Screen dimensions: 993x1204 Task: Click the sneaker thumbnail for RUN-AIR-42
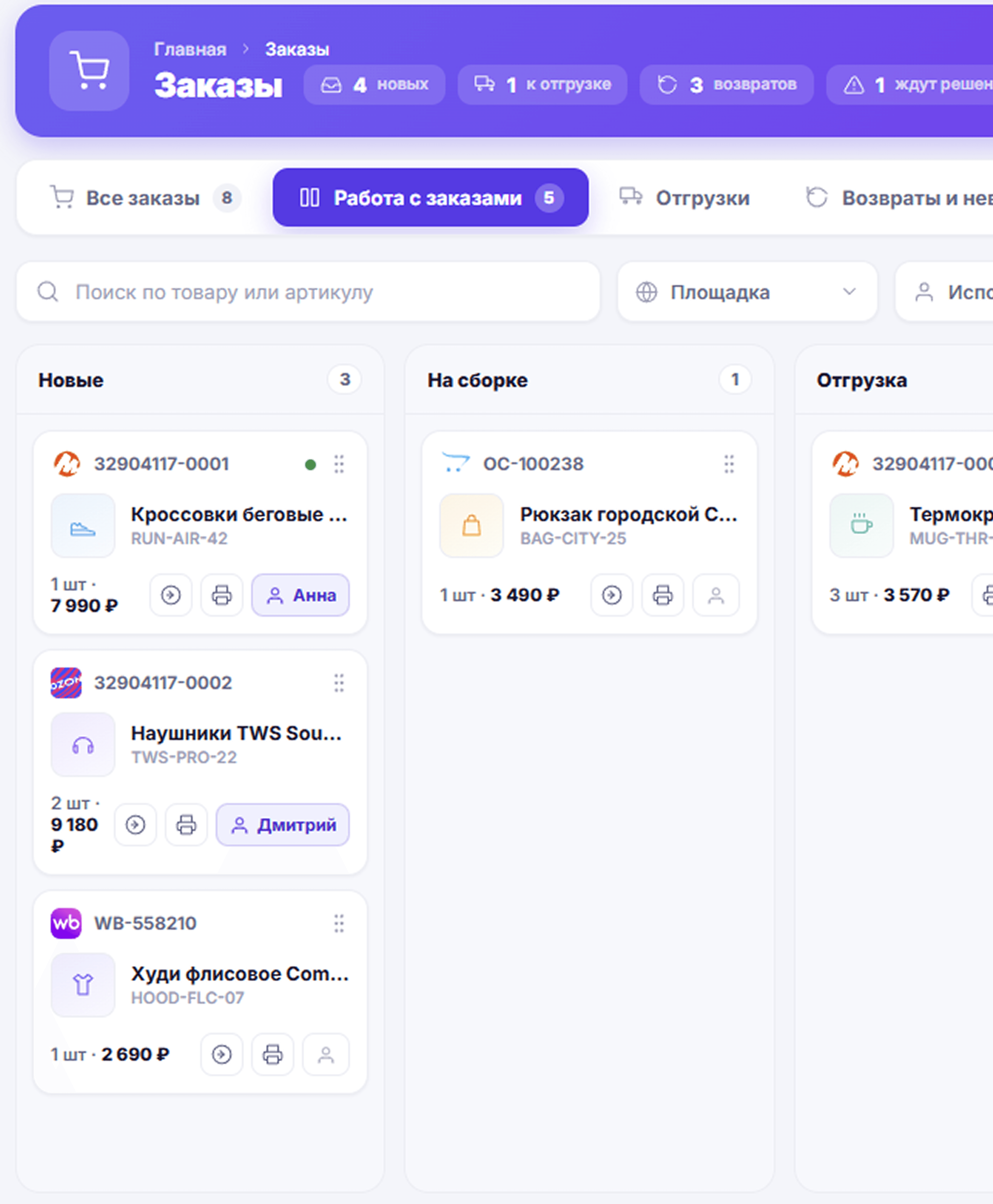(x=83, y=526)
